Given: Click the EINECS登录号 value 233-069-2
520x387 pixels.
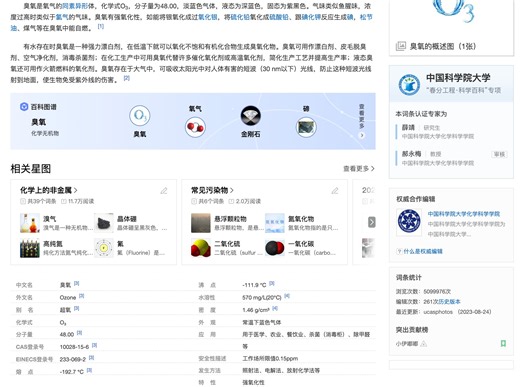Looking at the screenshot, I should pyautogui.click(x=73, y=359).
